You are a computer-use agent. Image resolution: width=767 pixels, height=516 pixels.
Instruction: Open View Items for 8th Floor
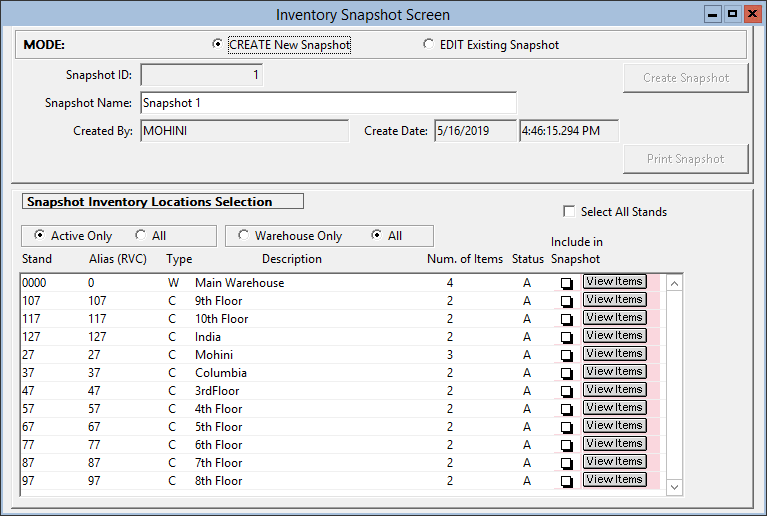click(x=614, y=479)
